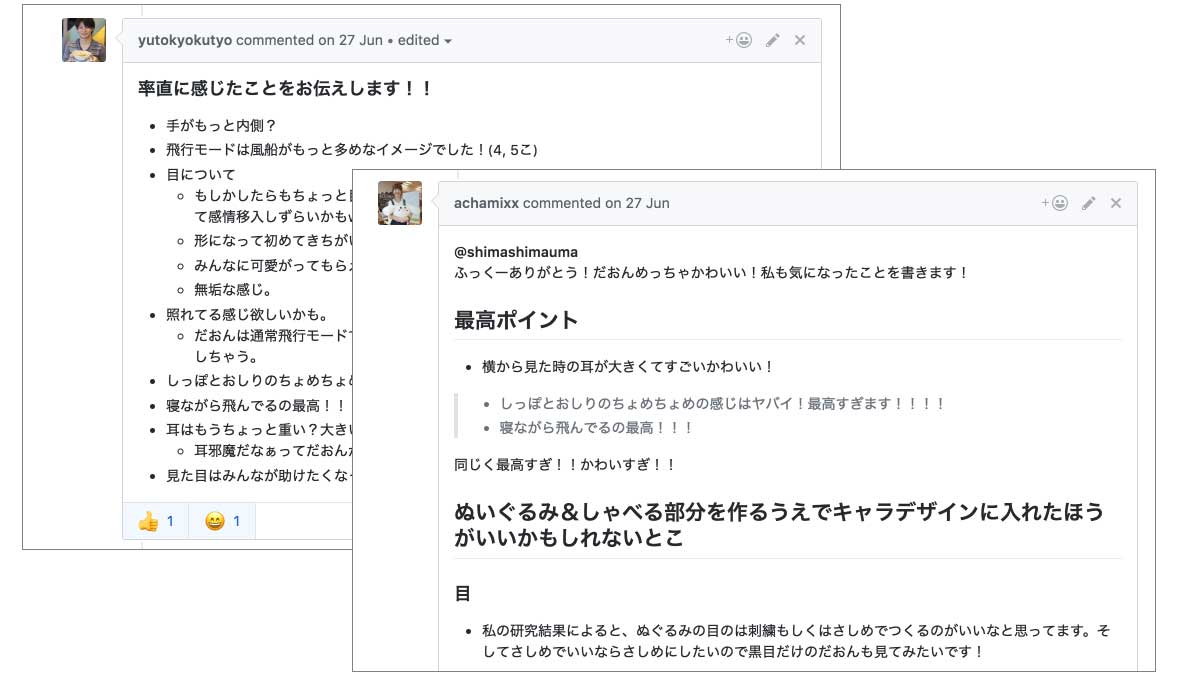Open timestamp permalink on yutokyokutyo's comment
The width and height of the screenshot is (1181, 676).
[350, 41]
